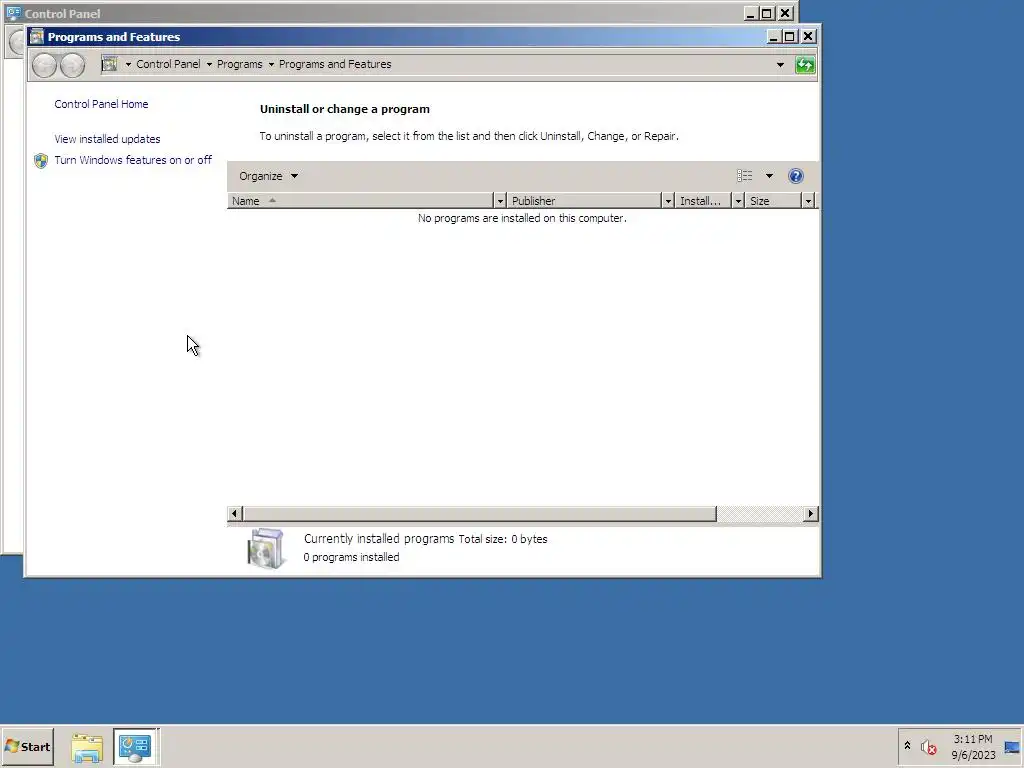Screen dimensions: 1024x768
Task: Click the horizontal scrollbar left arrow
Action: 234,513
